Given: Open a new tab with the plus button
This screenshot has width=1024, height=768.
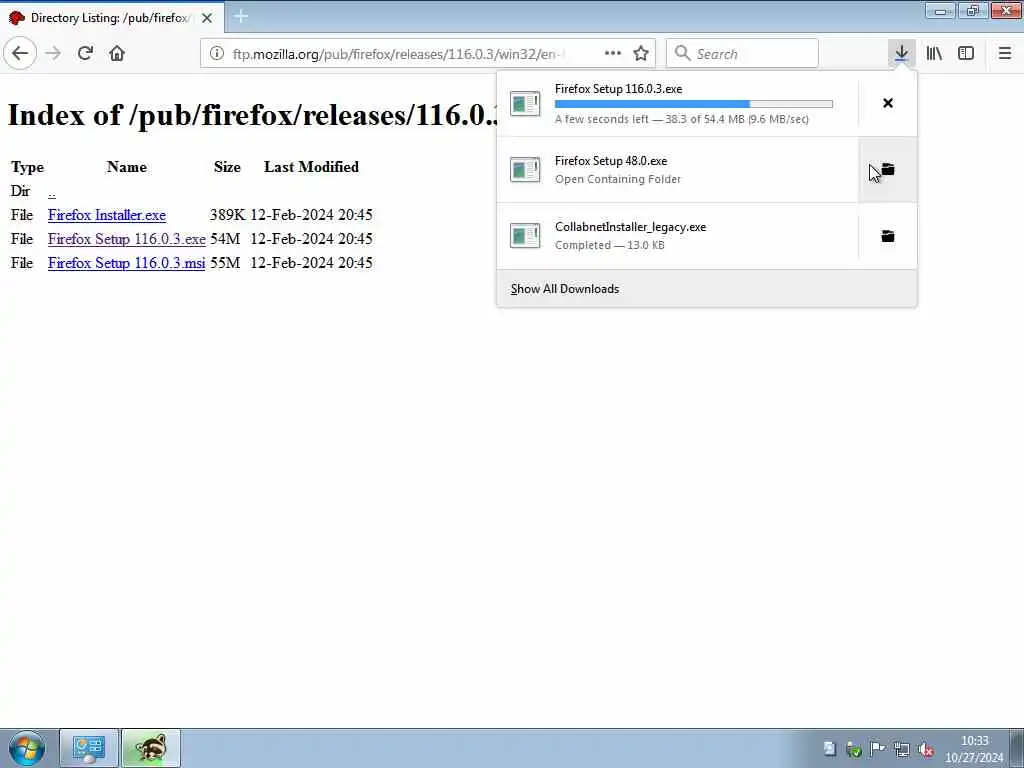Looking at the screenshot, I should pos(241,16).
